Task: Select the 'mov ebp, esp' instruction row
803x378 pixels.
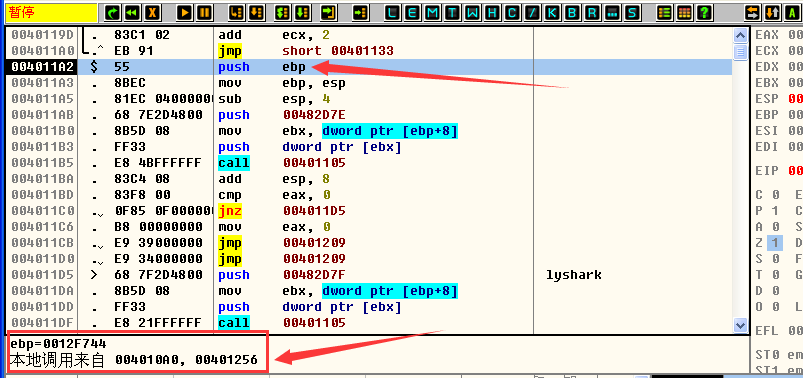Action: pyautogui.click(x=369, y=83)
